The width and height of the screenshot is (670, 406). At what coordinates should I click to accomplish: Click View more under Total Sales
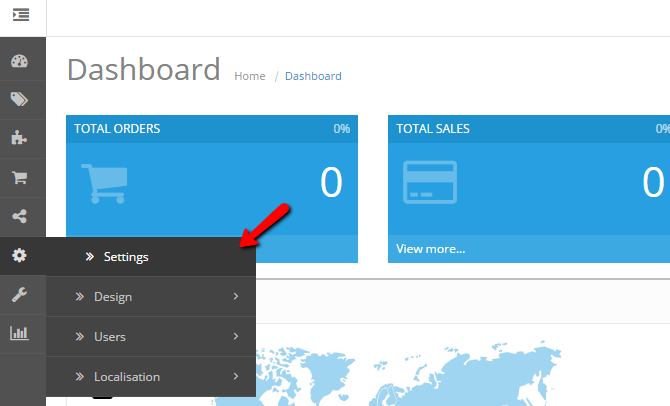[x=430, y=249]
